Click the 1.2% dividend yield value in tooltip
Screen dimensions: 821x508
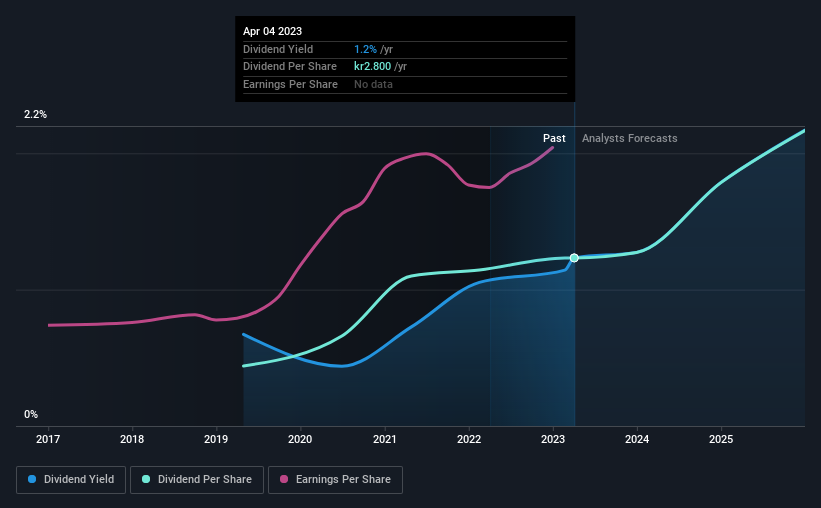[365, 49]
